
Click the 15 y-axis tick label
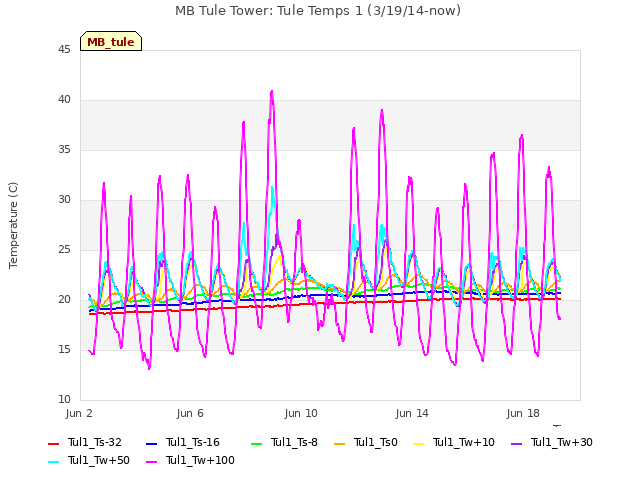[x=64, y=350]
